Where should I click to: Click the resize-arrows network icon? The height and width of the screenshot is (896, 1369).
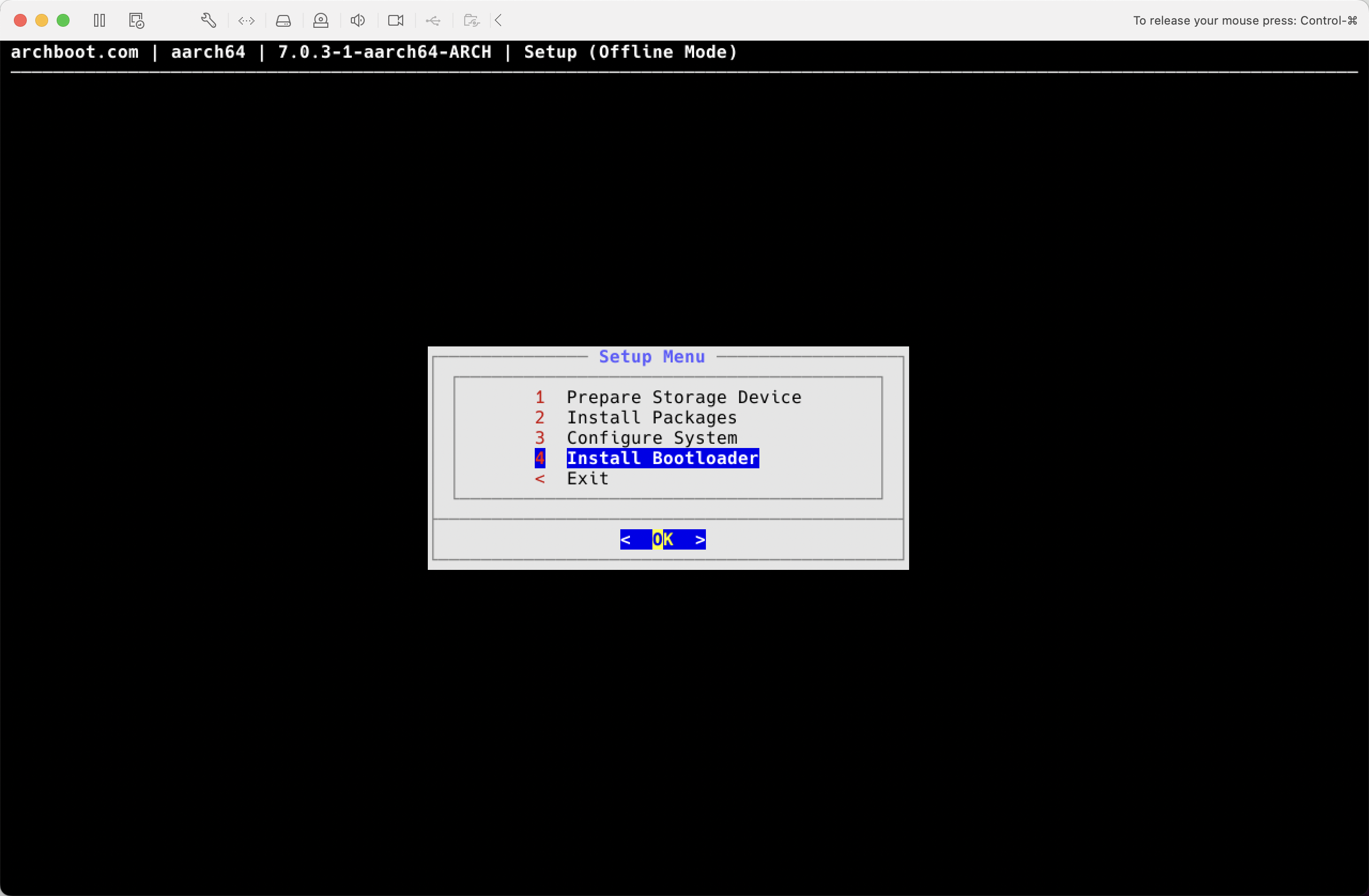[x=246, y=21]
